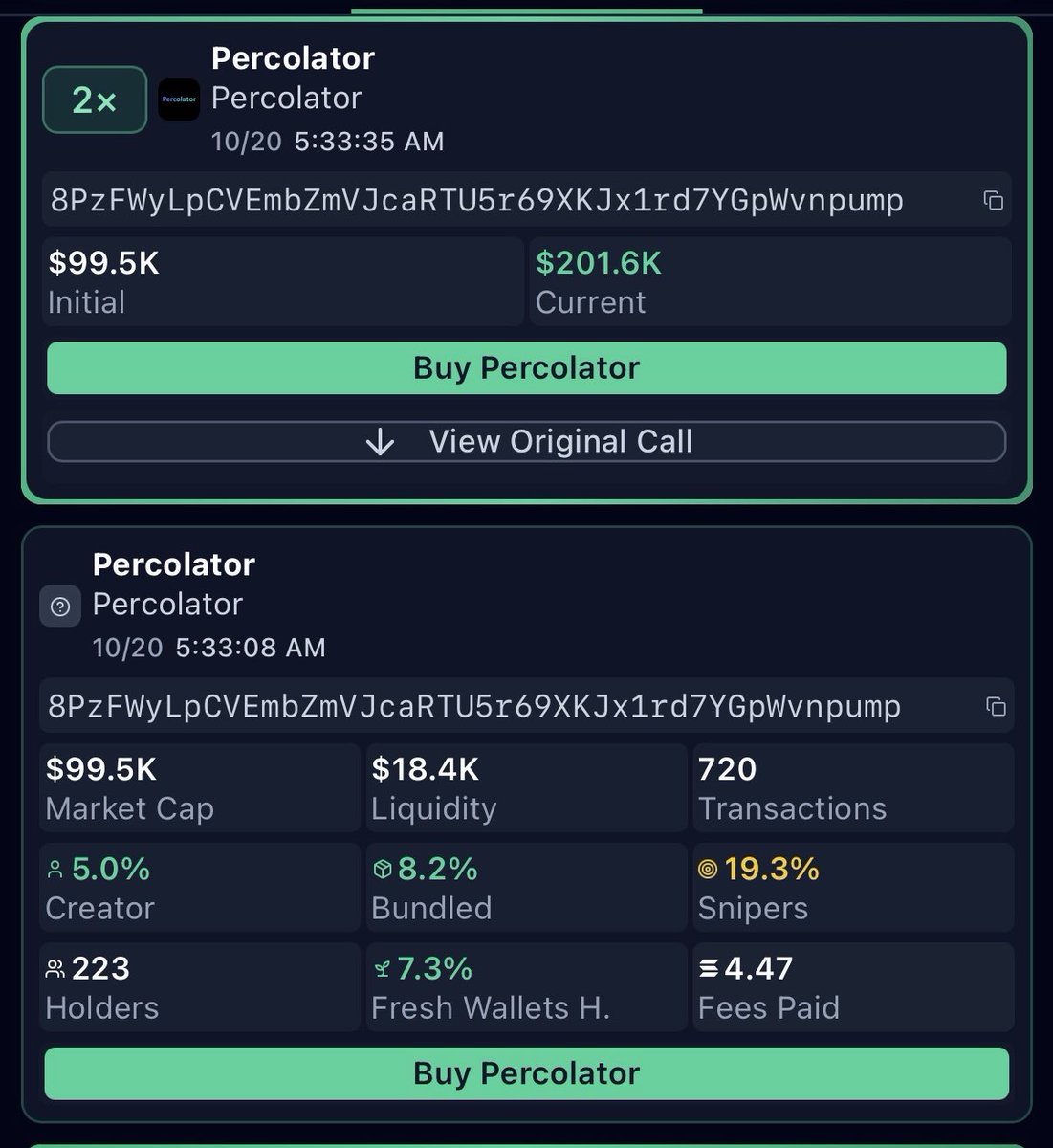The height and width of the screenshot is (1148, 1053).
Task: Click the $99.5K Initial value box
Action: coord(283,282)
